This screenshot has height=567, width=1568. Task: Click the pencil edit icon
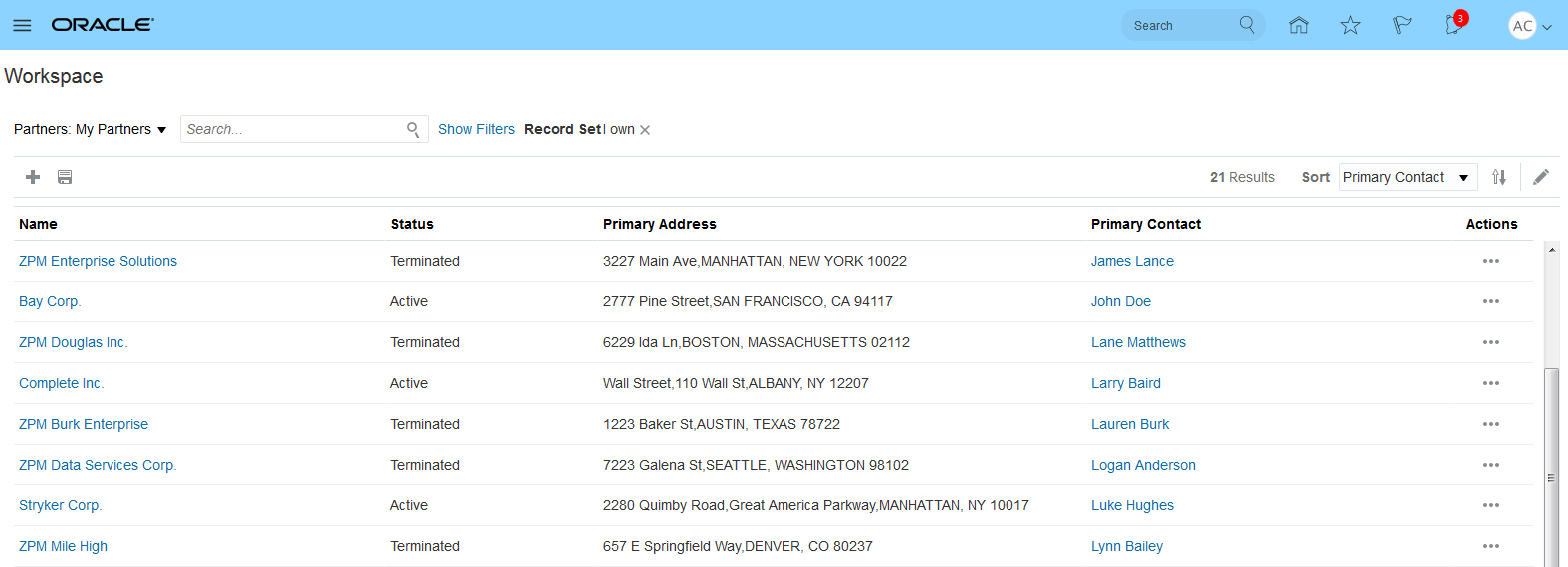[x=1541, y=177]
